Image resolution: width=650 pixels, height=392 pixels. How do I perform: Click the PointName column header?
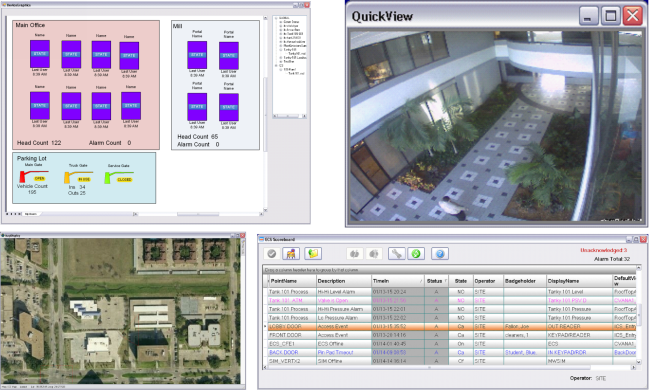(x=292, y=281)
